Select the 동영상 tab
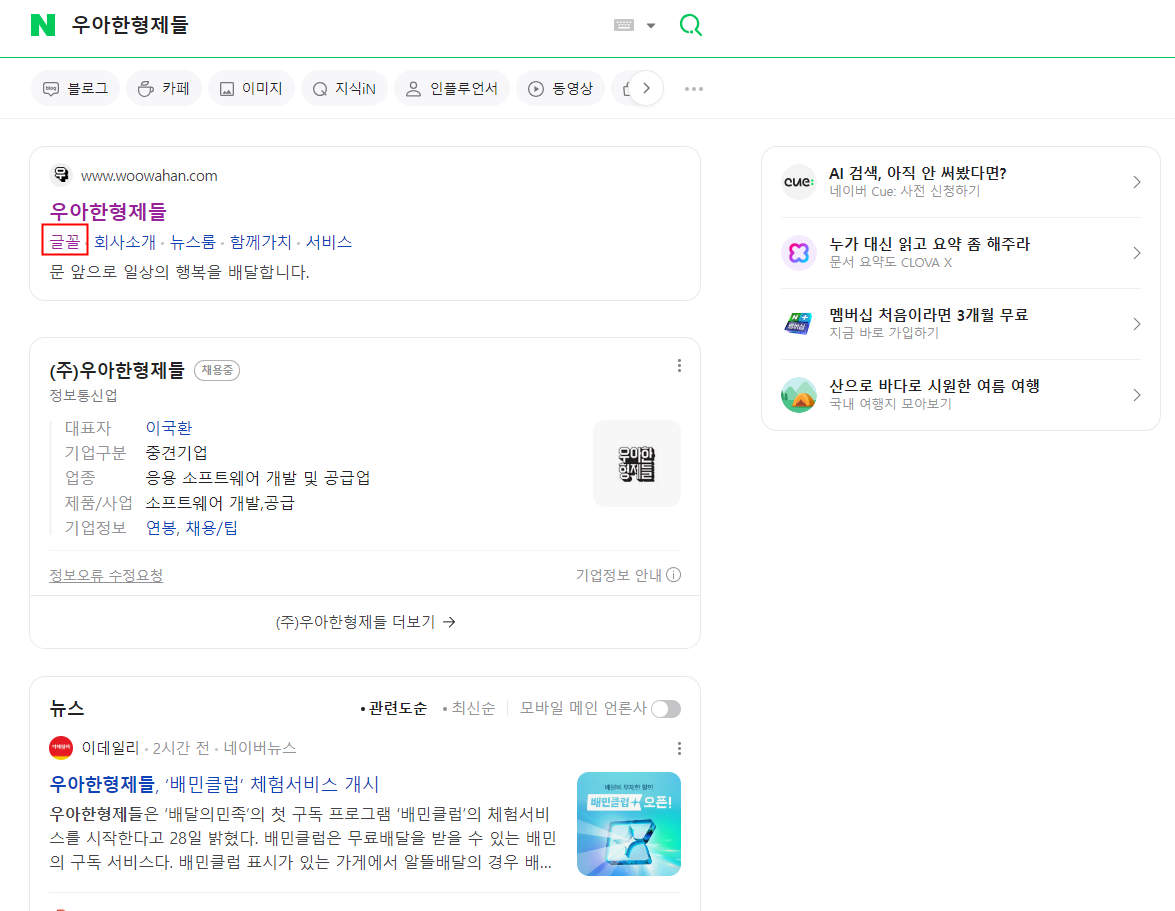The height and width of the screenshot is (911, 1175). pos(561,88)
